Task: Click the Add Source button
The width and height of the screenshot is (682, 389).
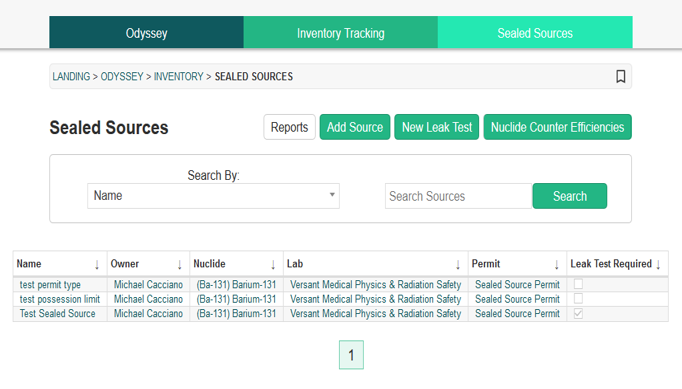Action: (355, 127)
